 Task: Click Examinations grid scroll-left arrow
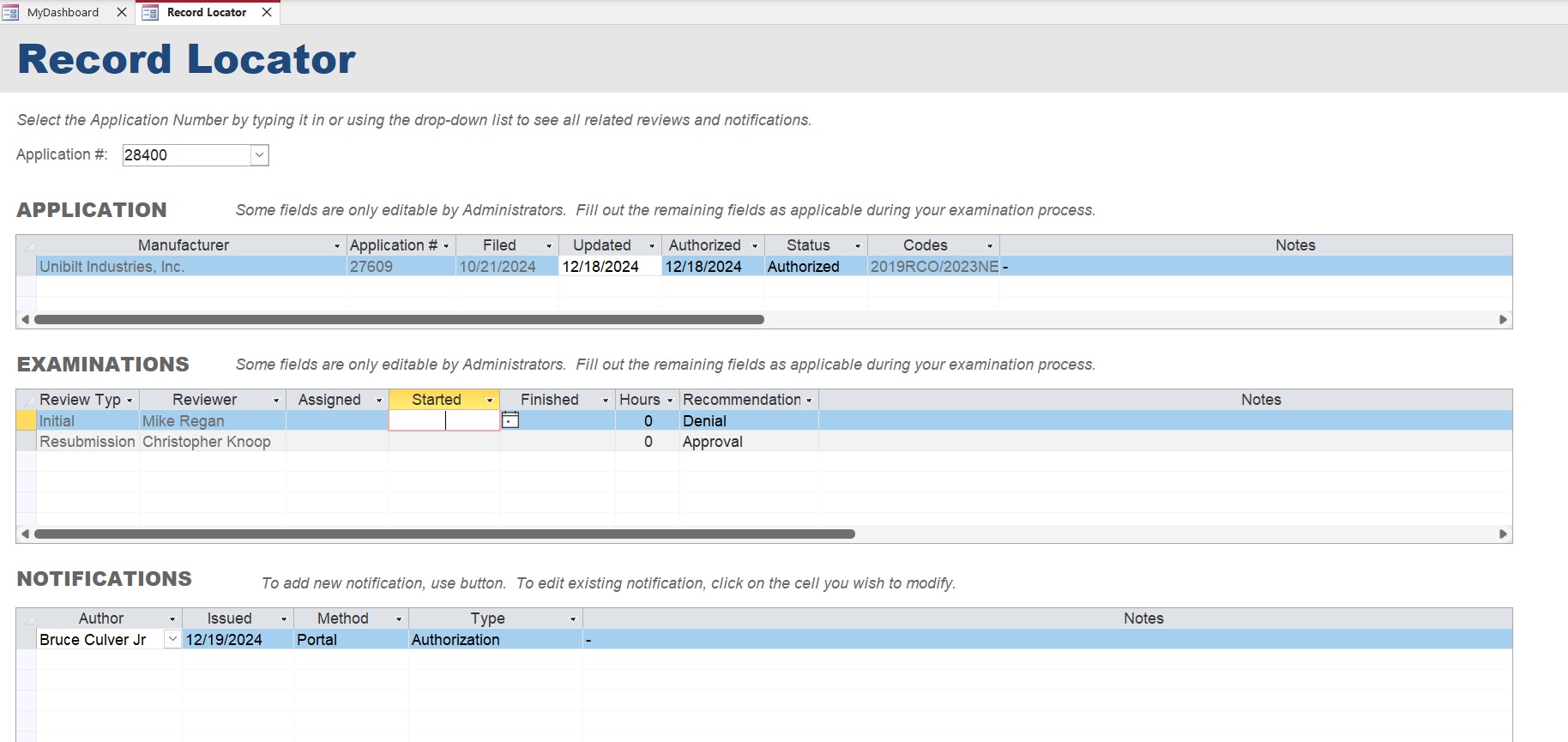[25, 534]
